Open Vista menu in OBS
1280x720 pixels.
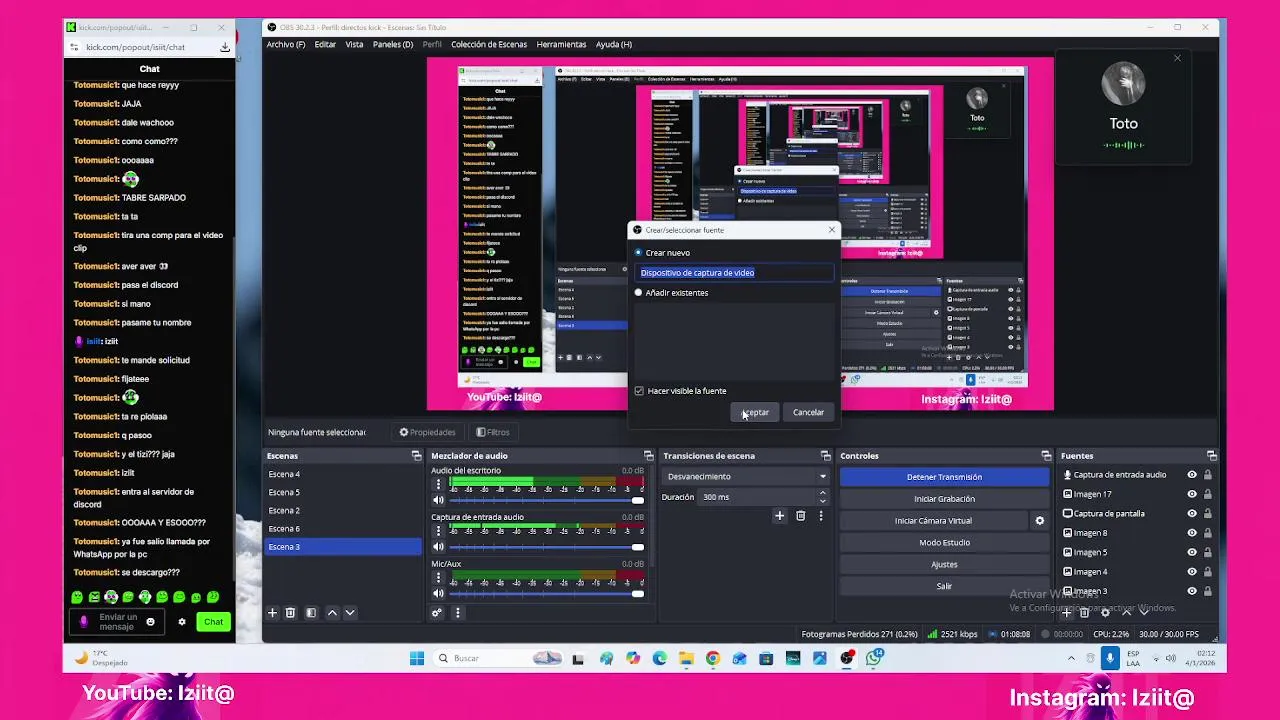point(354,44)
